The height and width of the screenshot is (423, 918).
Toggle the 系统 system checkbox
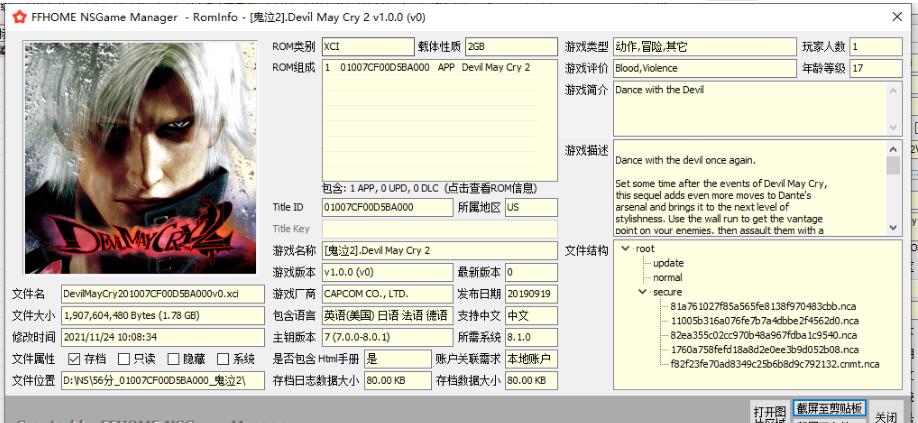pos(223,359)
